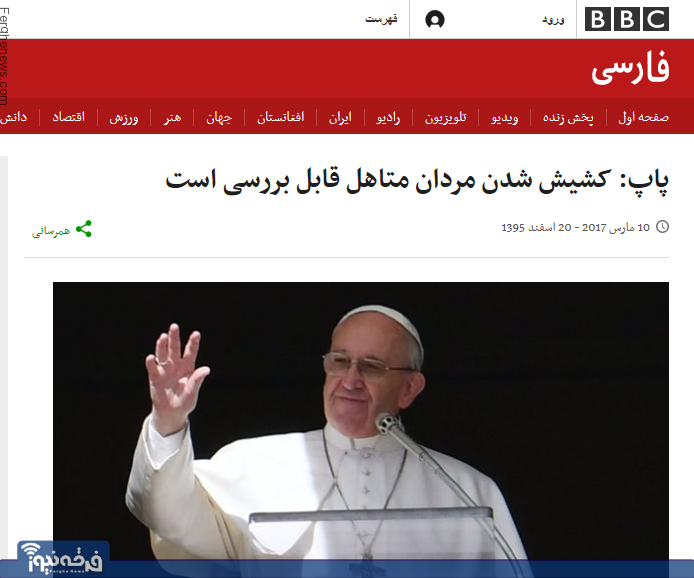
Task: Open the پخش زنده tab
Action: pyautogui.click(x=568, y=118)
